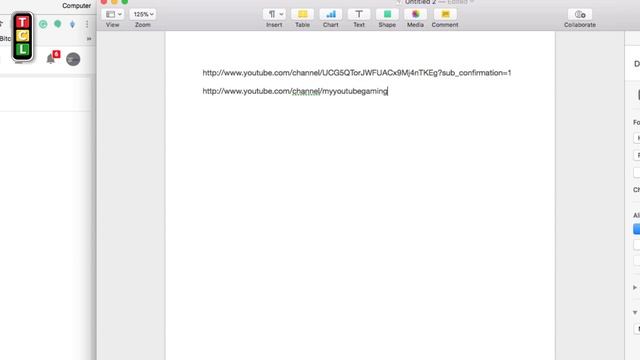Click the Collaborate toolbar icon
Screen dimensions: 640x360
pos(580,14)
